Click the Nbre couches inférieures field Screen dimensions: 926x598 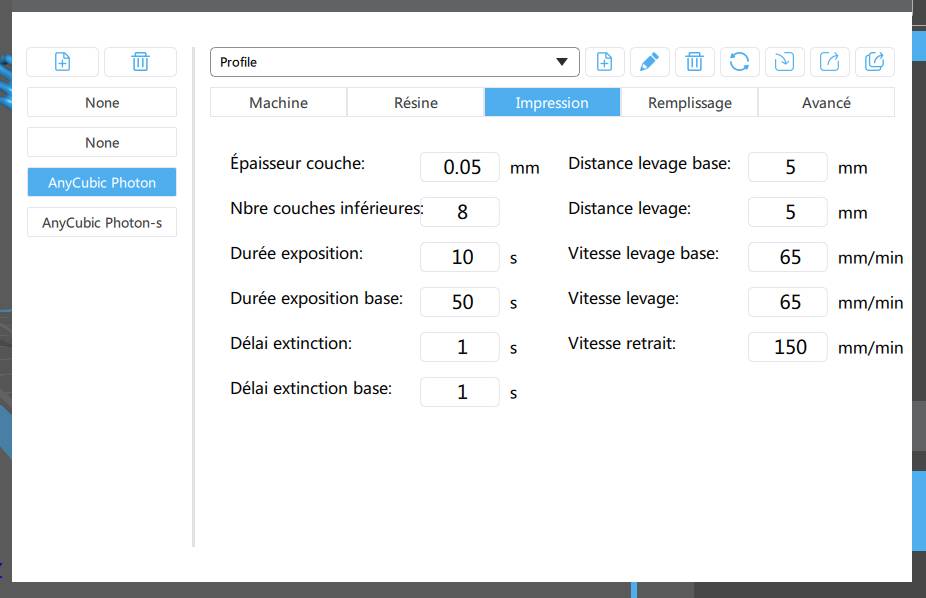460,212
